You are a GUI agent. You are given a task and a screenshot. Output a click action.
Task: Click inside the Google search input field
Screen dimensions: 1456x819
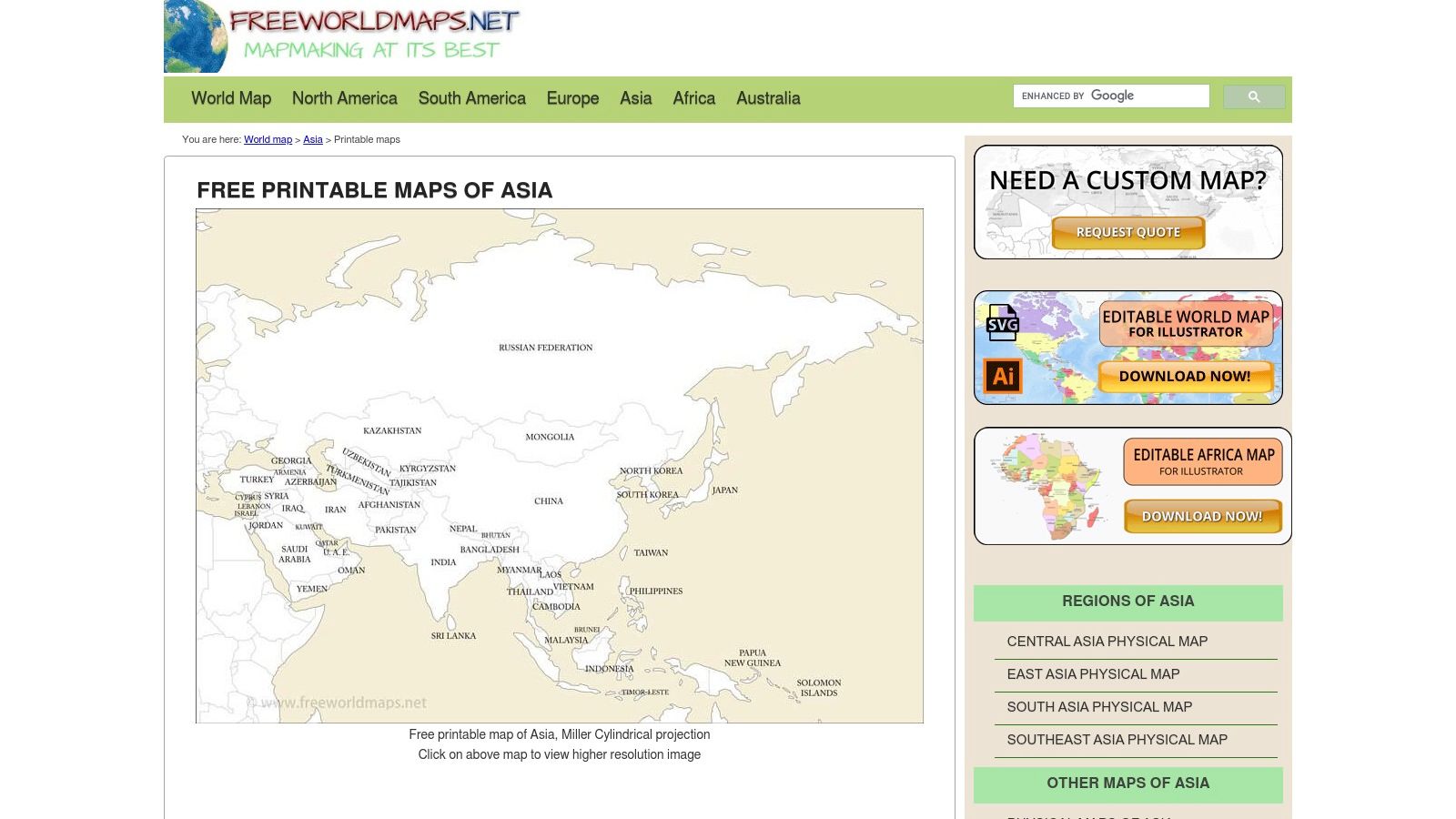(1110, 96)
